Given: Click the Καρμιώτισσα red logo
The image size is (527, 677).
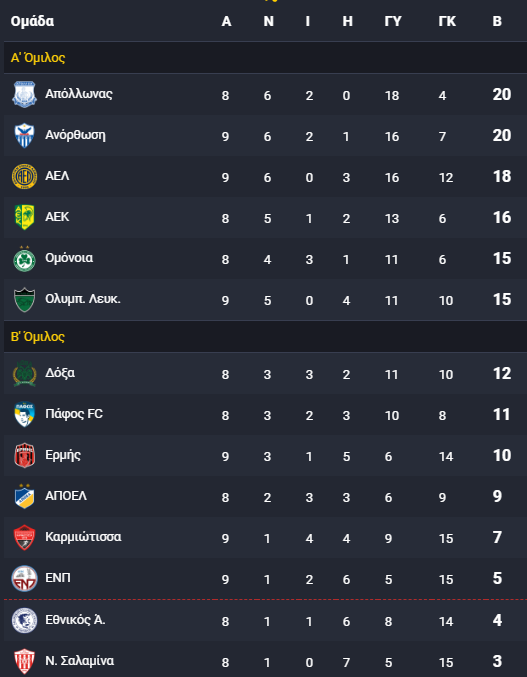Looking at the screenshot, I should (24, 537).
